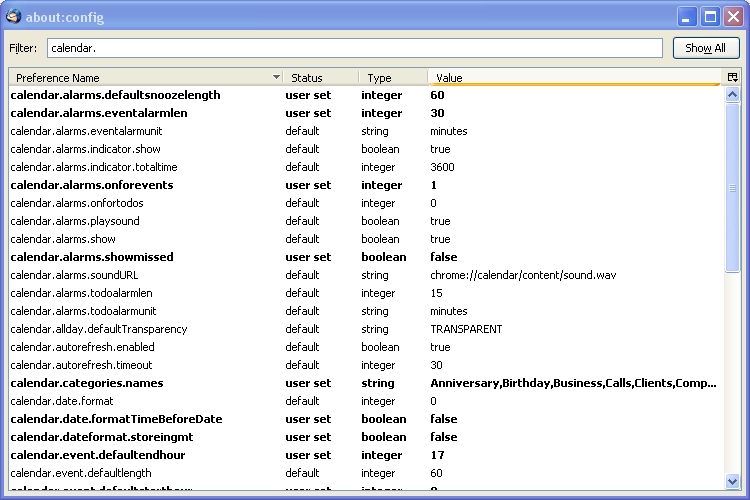This screenshot has height=500, width=750.
Task: Sort by the Type column header
Action: 392,77
